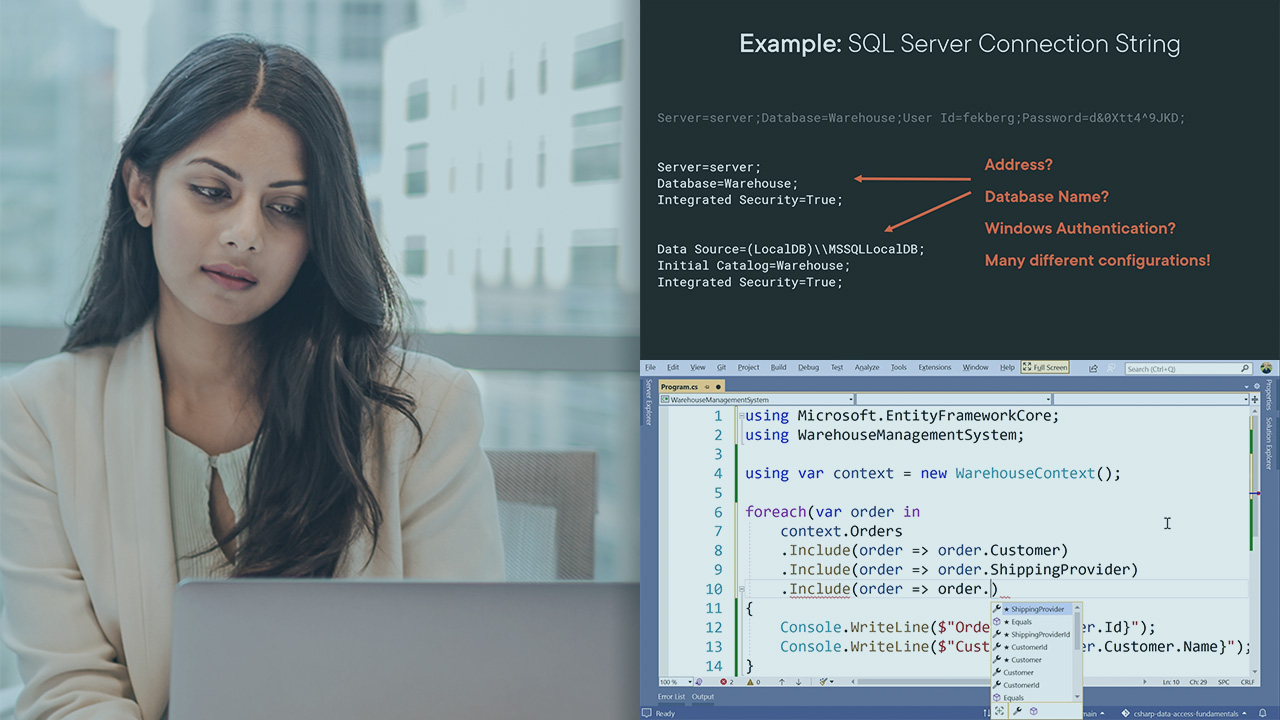
Task: Open the editor zoom 100% dropdown
Action: point(691,680)
